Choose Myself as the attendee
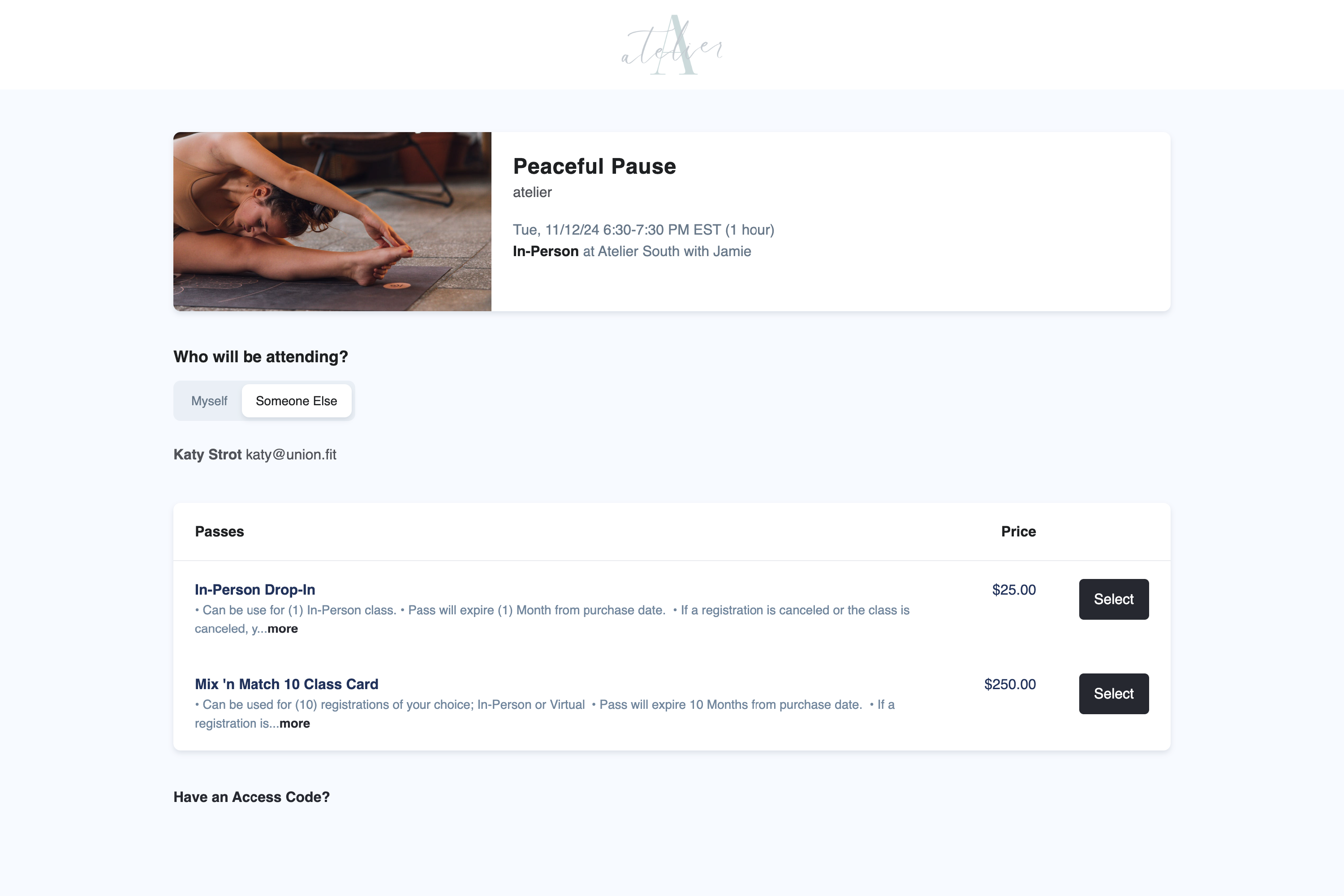 (x=209, y=401)
